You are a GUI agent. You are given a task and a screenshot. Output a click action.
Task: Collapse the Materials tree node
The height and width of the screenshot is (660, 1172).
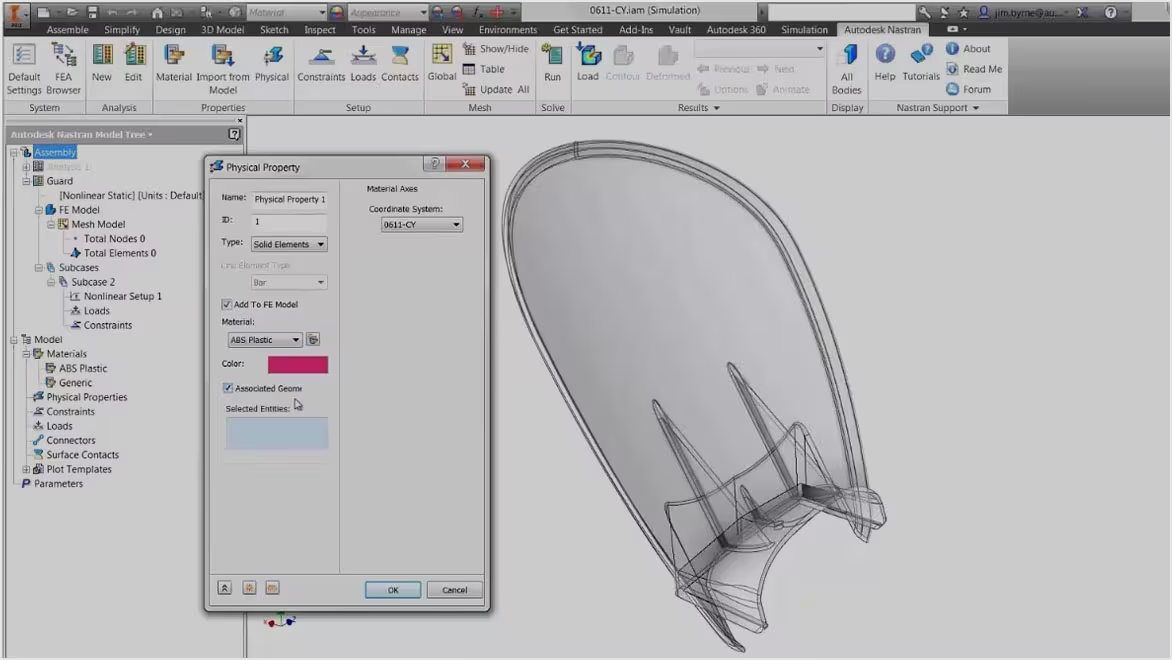pos(26,354)
